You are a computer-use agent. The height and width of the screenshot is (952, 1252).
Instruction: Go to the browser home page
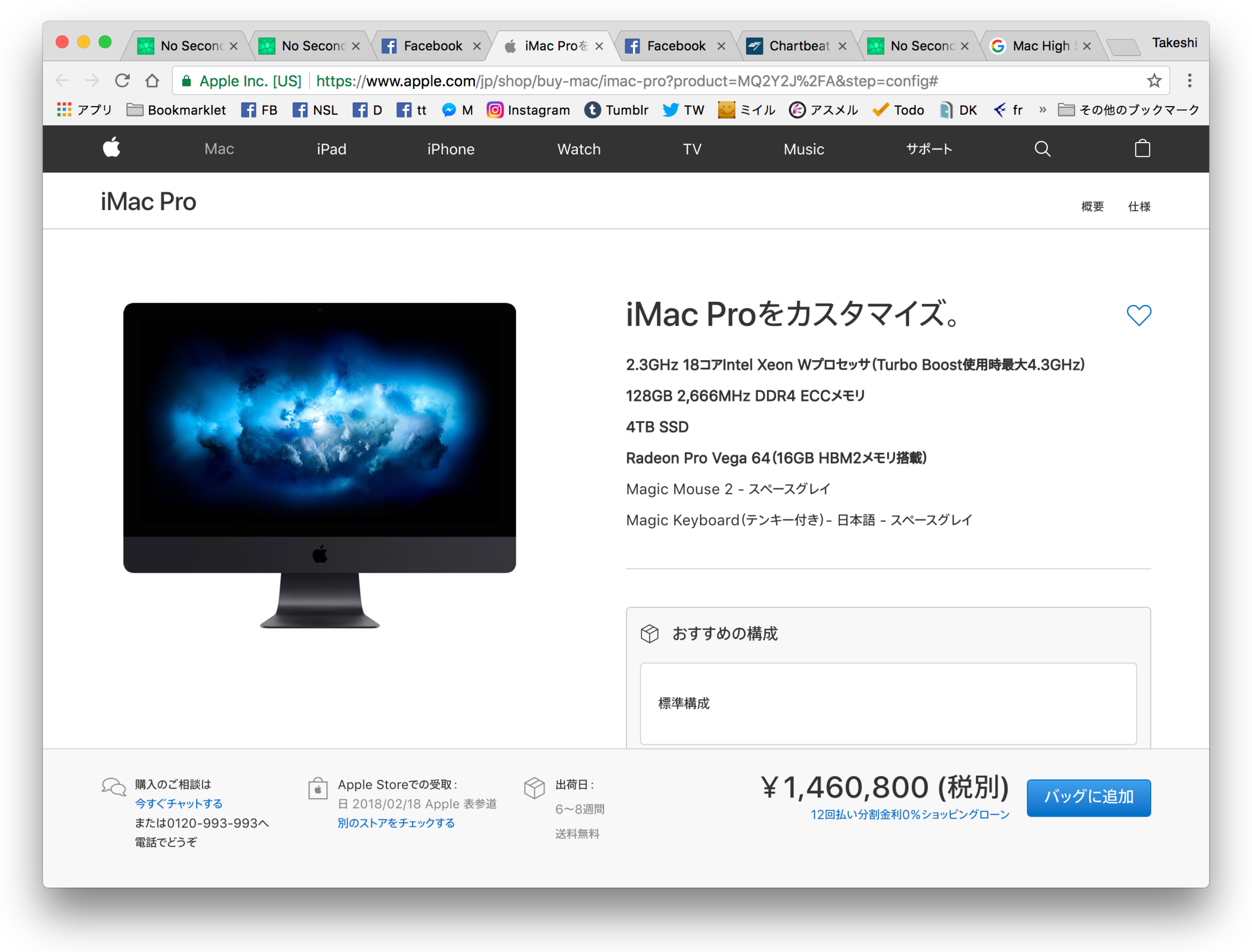point(152,81)
